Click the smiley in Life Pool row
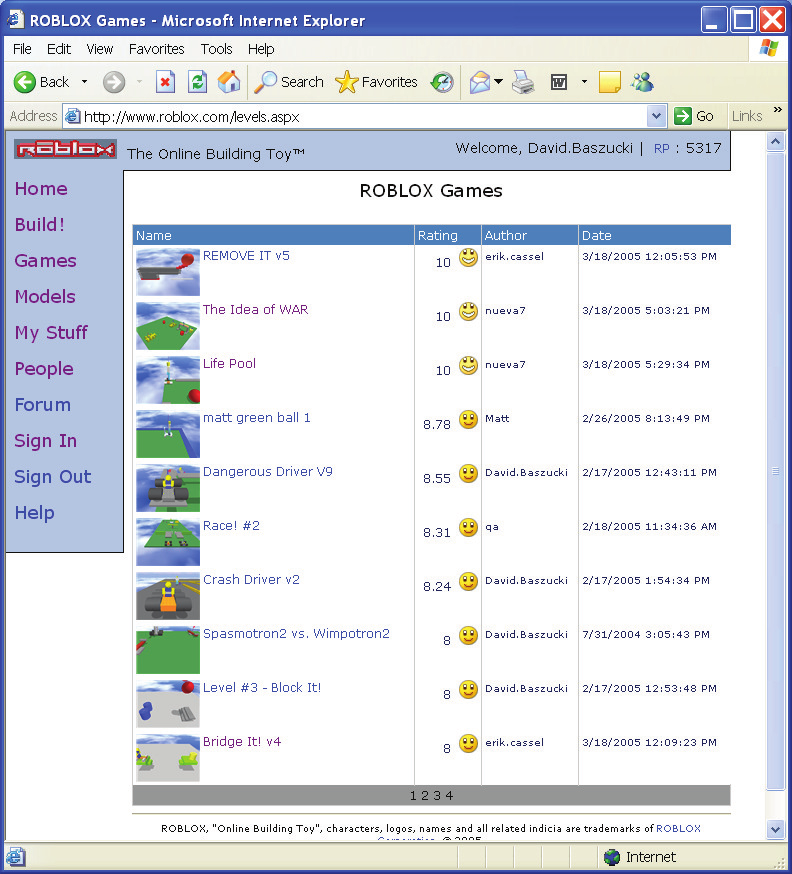 [468, 366]
